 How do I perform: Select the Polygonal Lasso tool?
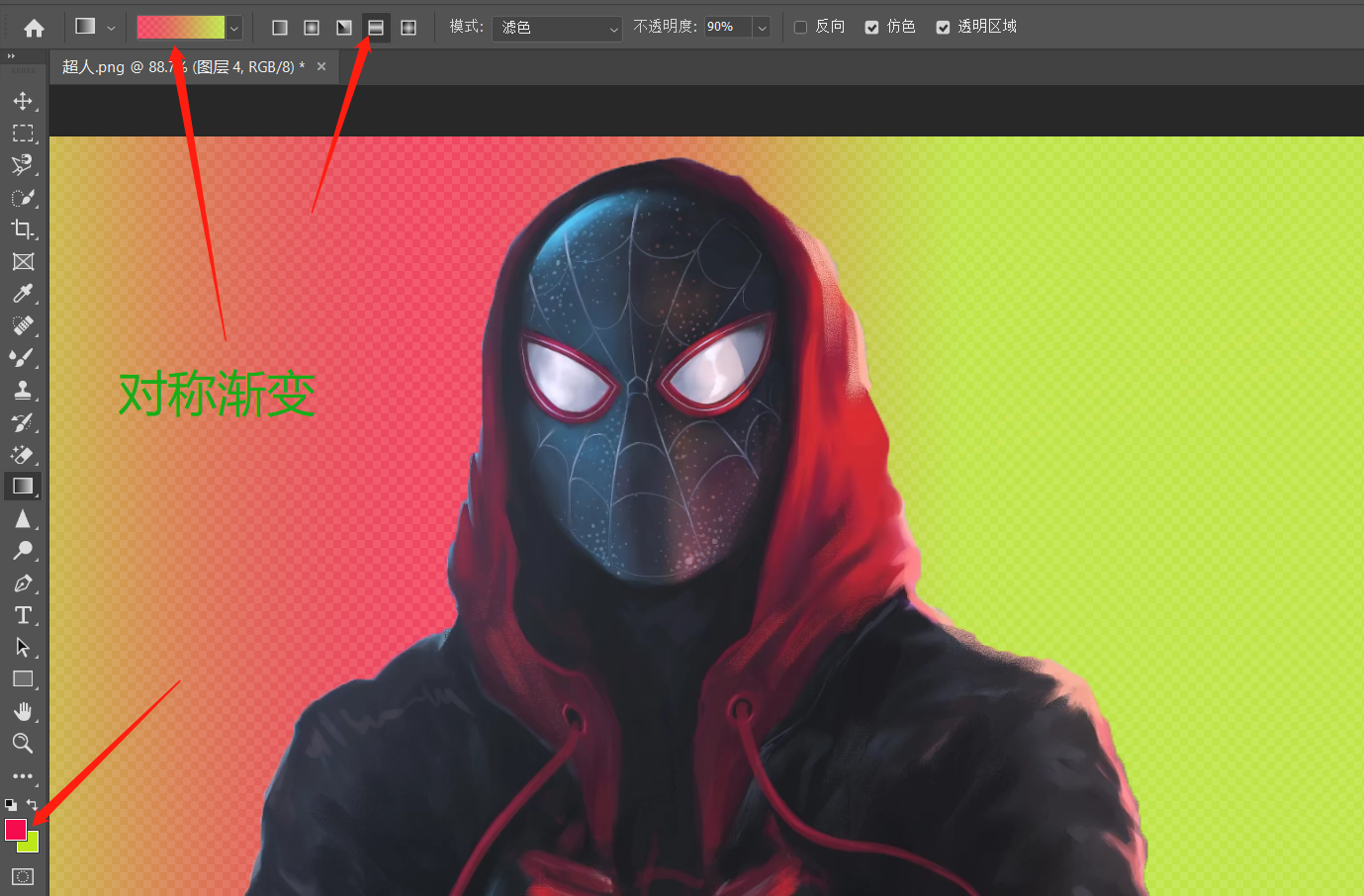point(23,165)
